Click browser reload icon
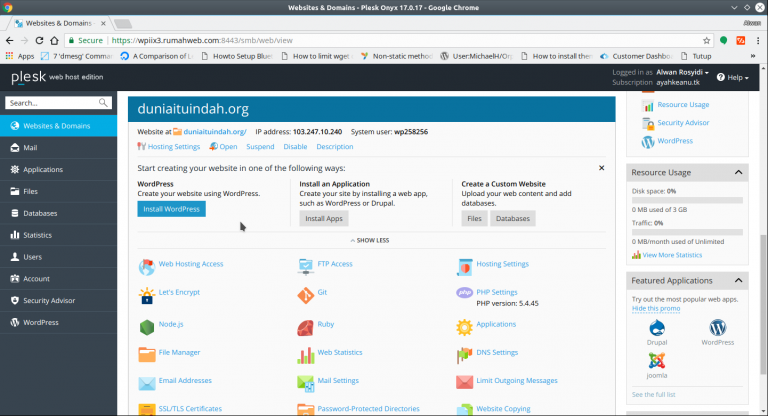Viewport: 768px width, 416px height. point(39,40)
